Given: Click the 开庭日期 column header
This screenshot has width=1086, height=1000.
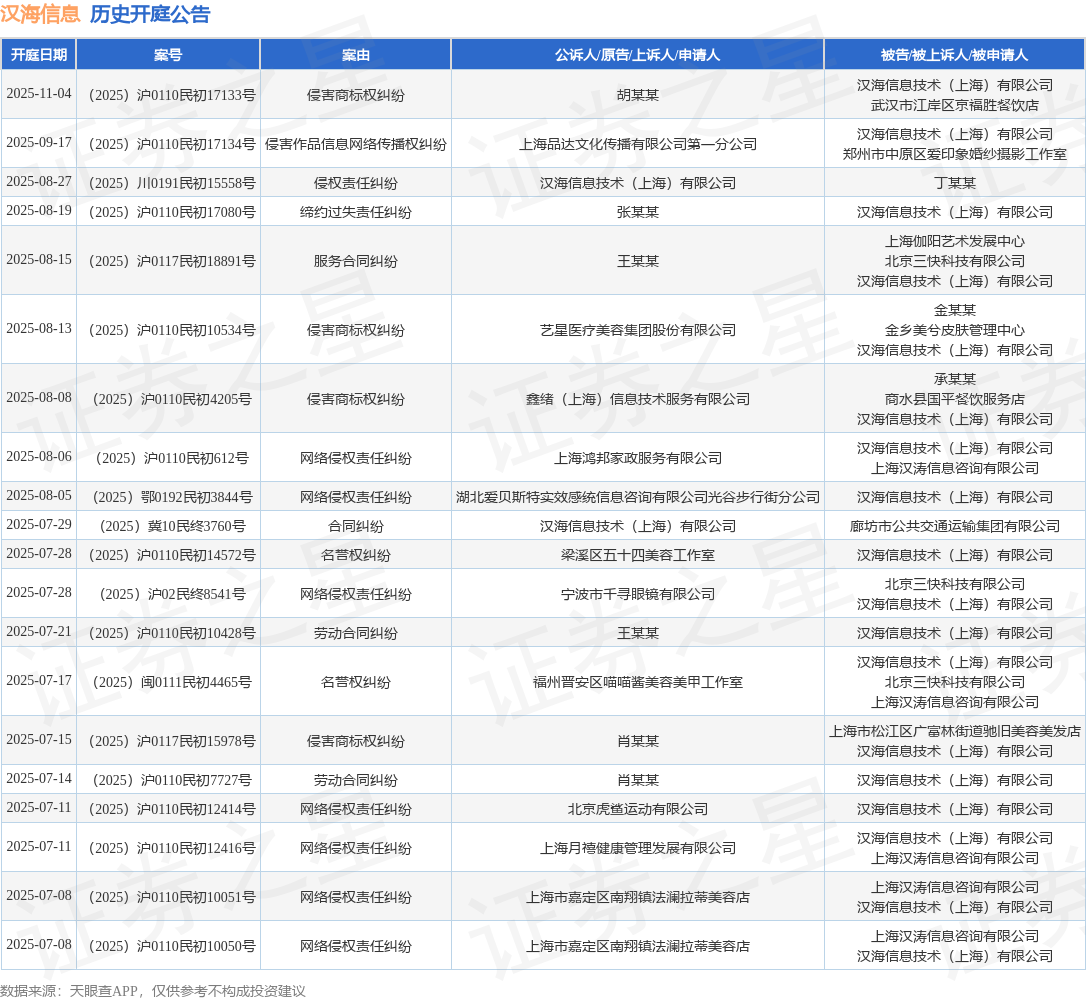Looking at the screenshot, I should 39,55.
